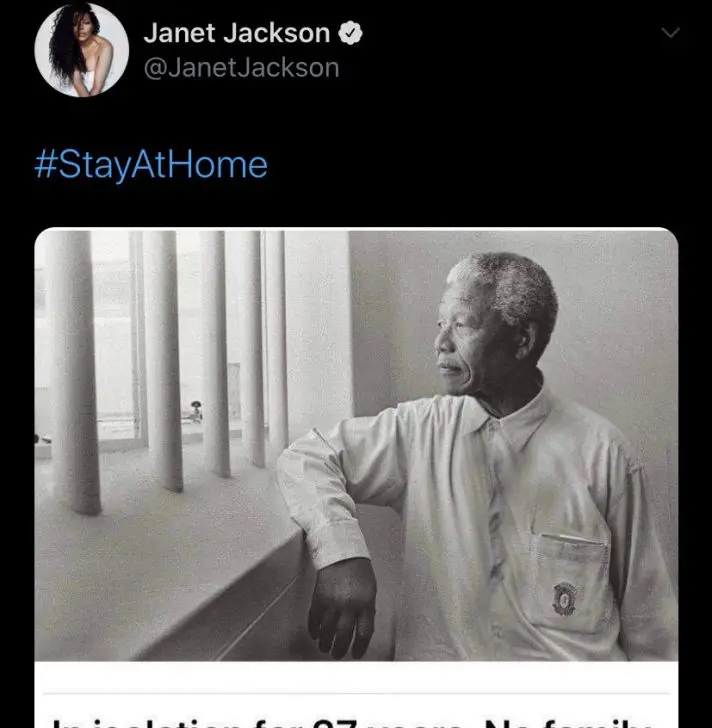Click the man's shirt collar in photo

[x=513, y=418]
